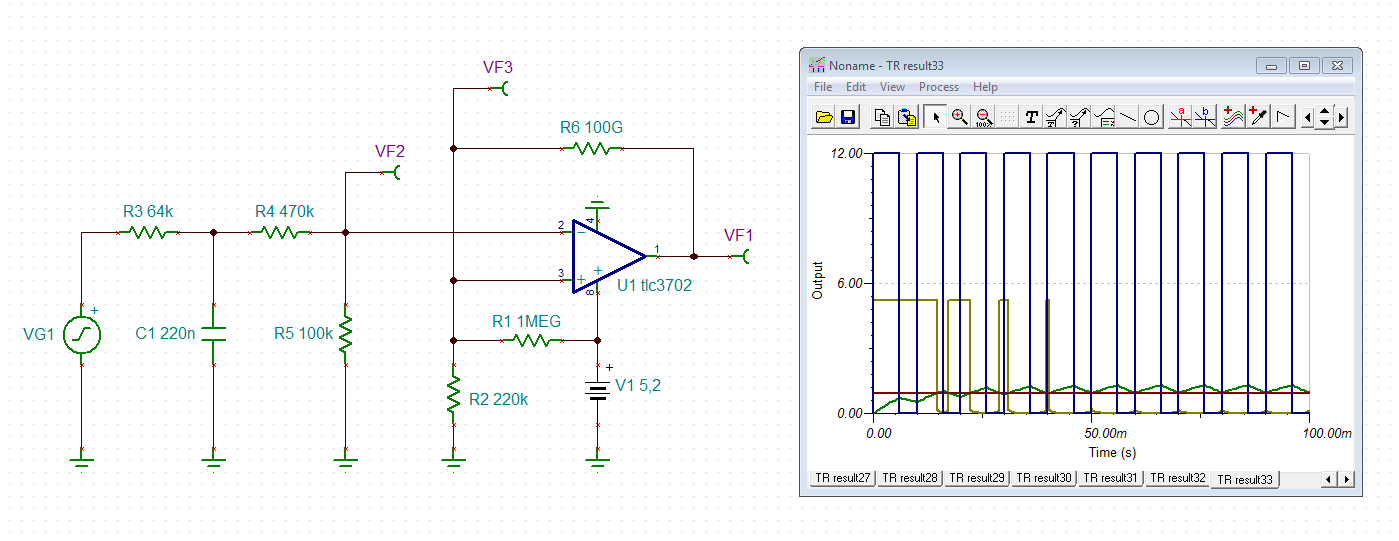Click the auto curve label tool

1079,117
